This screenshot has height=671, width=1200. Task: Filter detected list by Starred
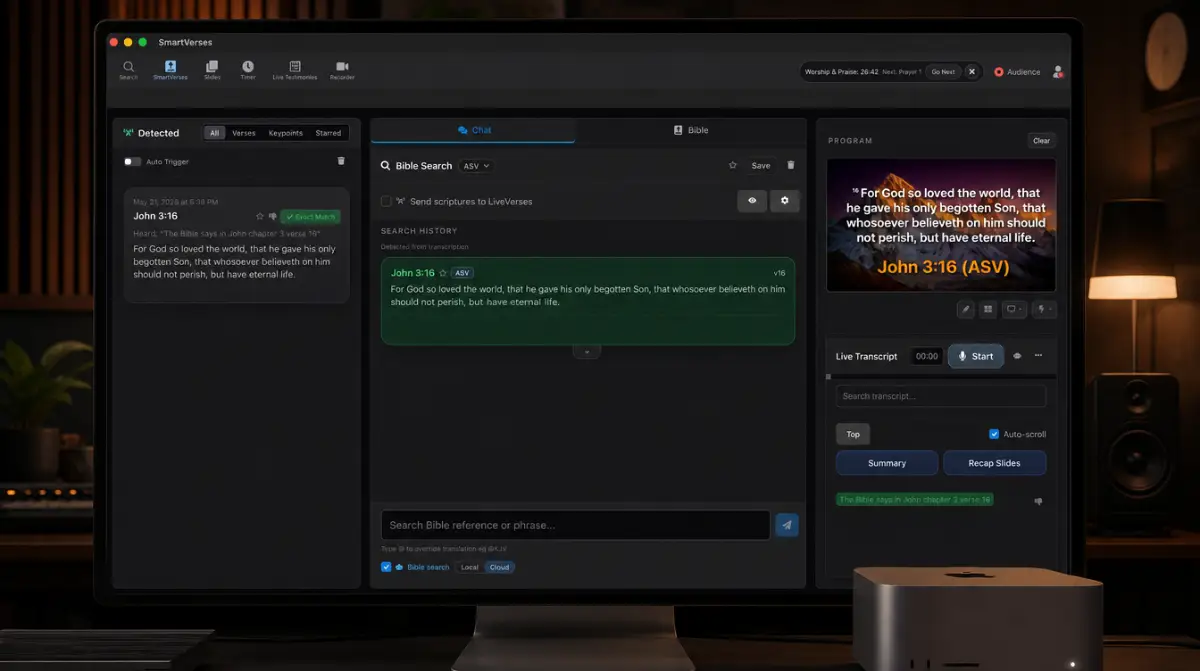328,133
